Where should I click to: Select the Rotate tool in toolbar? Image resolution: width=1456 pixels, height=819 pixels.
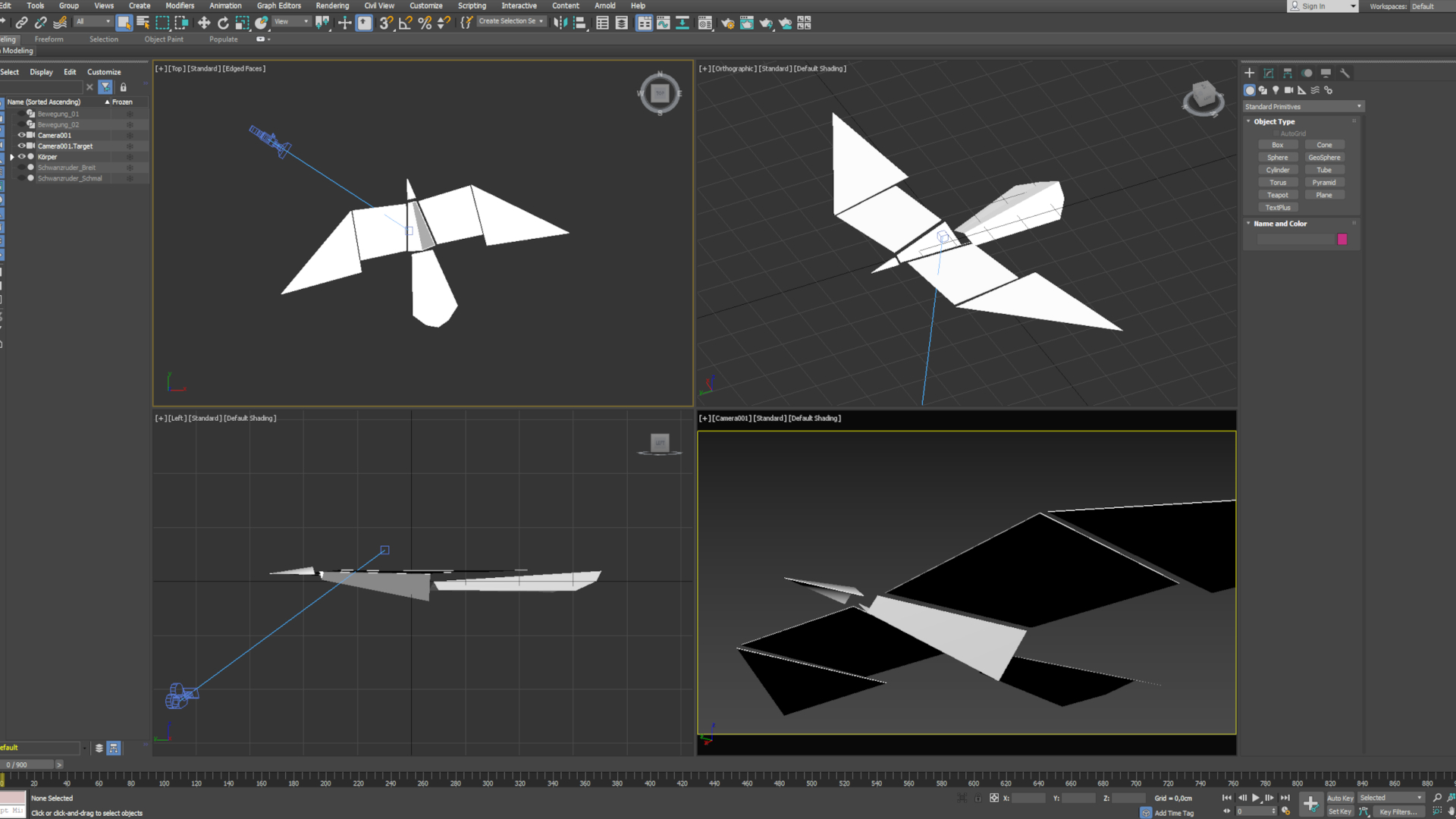click(223, 23)
